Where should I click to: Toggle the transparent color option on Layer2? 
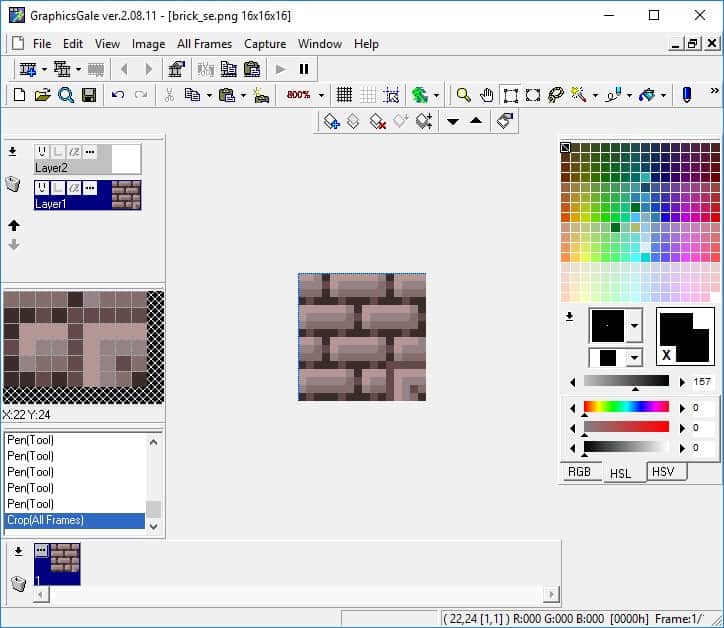click(58, 151)
